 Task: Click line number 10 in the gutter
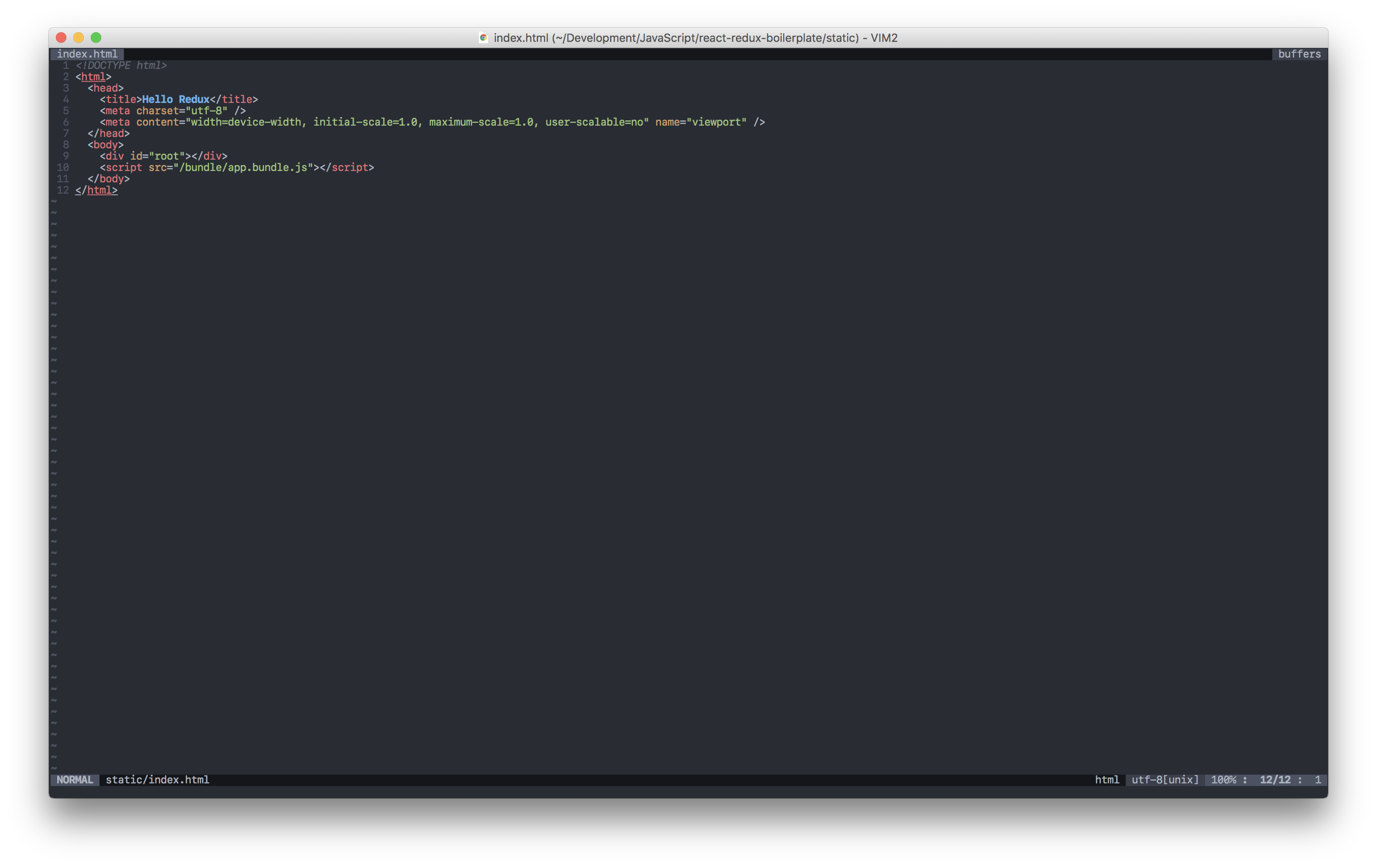click(62, 167)
